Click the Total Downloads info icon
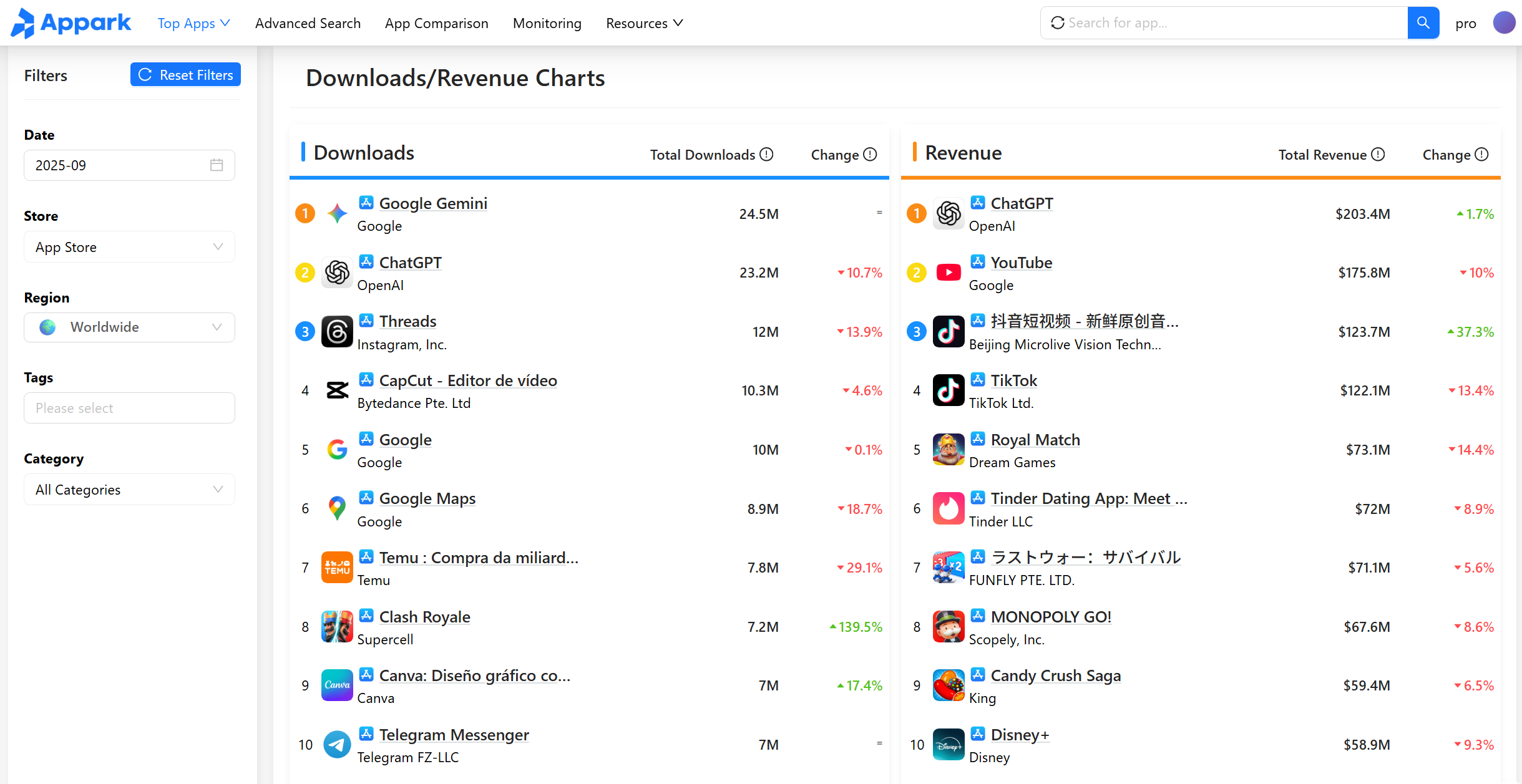The image size is (1522, 784). [x=767, y=155]
